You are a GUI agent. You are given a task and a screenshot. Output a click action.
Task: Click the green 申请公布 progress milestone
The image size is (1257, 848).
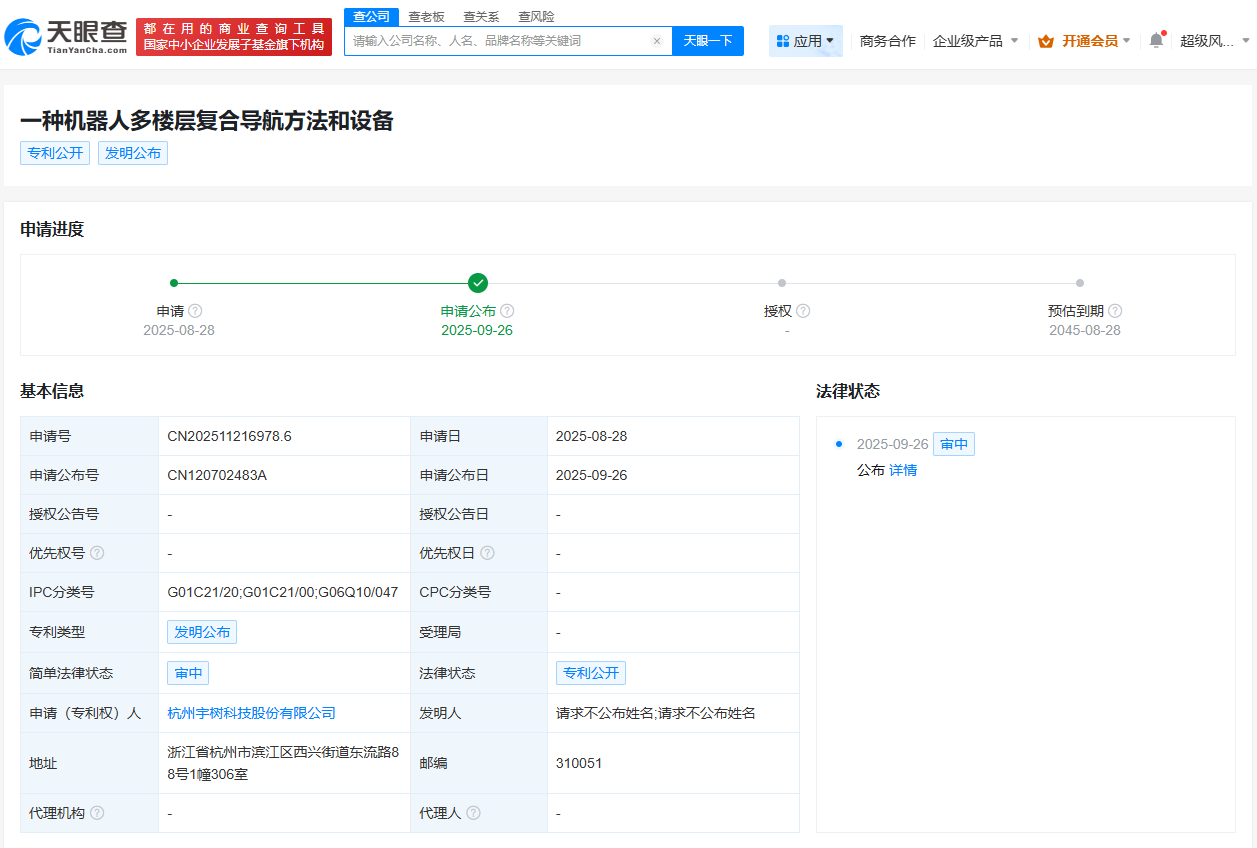coord(477,282)
